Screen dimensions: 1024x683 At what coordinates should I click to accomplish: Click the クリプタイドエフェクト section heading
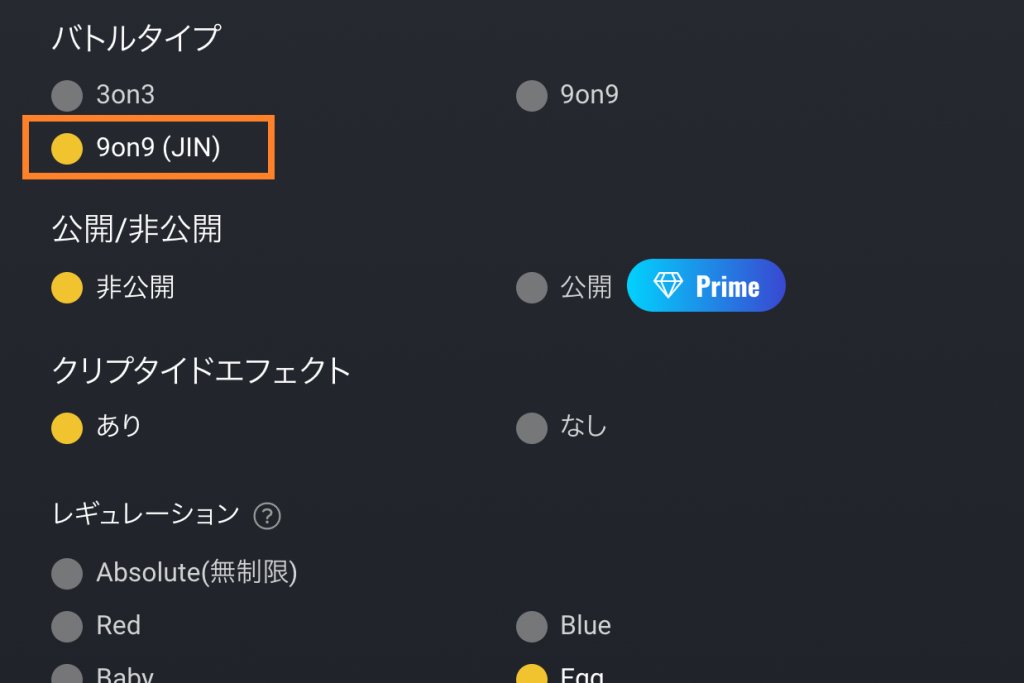pyautogui.click(x=201, y=371)
